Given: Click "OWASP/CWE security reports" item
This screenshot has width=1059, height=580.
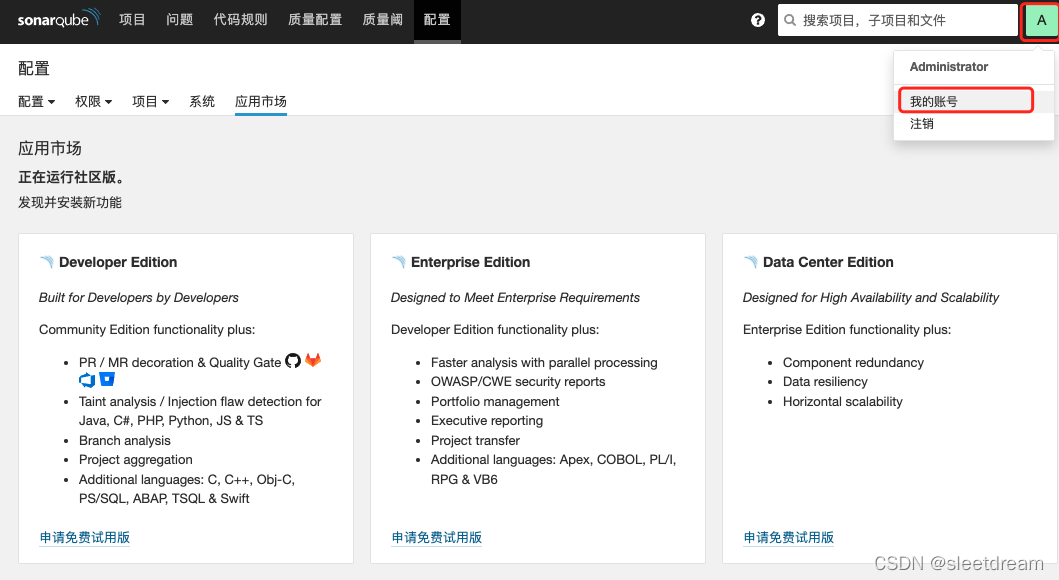Looking at the screenshot, I should point(518,381).
